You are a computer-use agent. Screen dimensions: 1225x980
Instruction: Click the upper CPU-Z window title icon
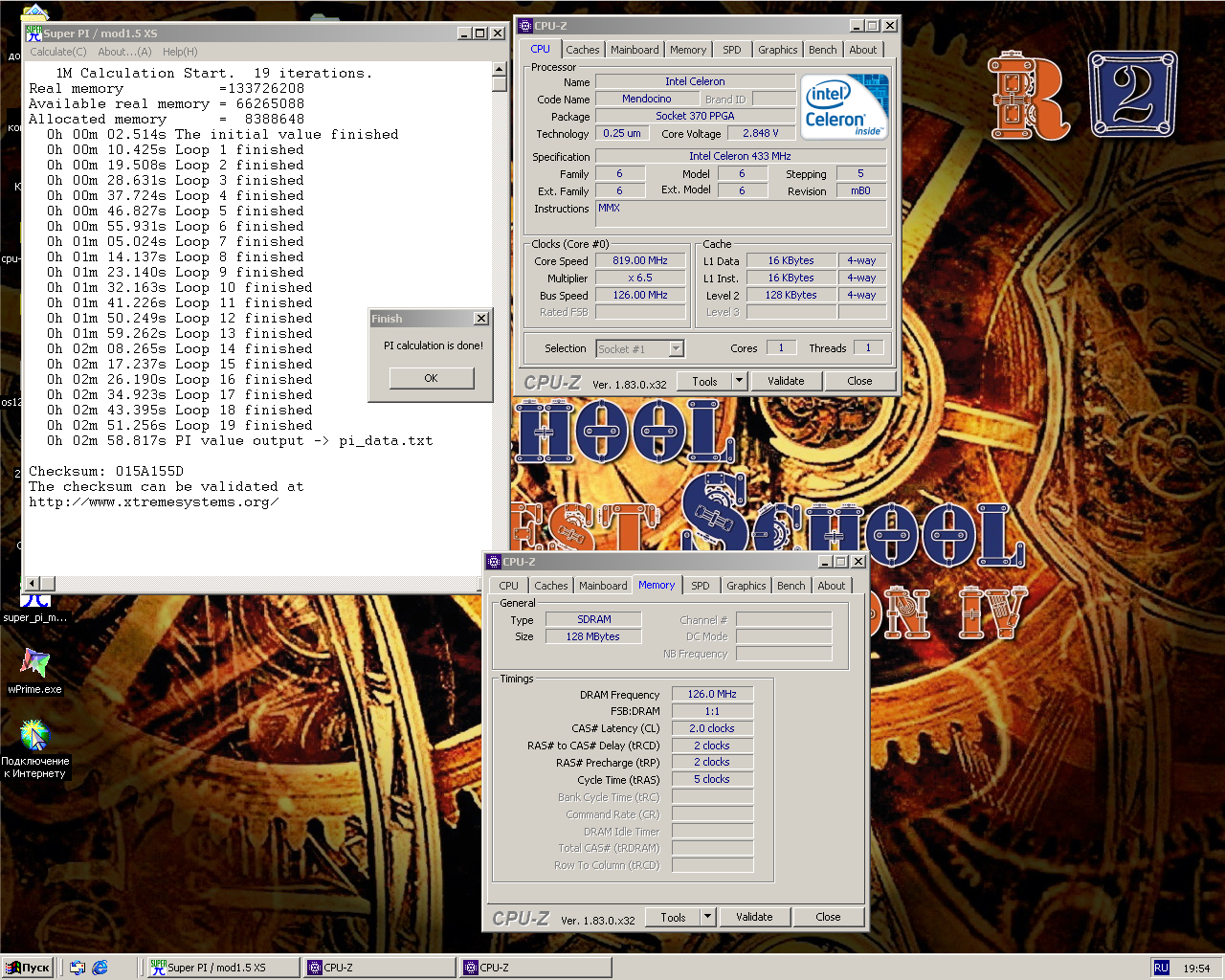tap(525, 26)
